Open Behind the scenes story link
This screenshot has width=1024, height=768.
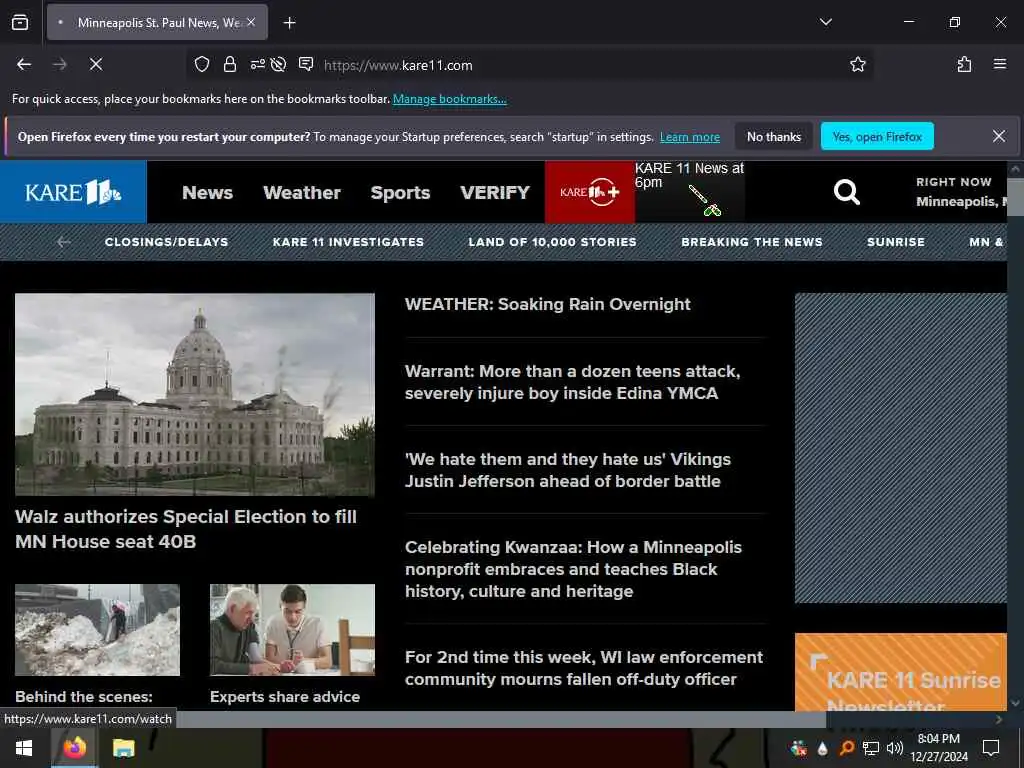[x=84, y=697]
